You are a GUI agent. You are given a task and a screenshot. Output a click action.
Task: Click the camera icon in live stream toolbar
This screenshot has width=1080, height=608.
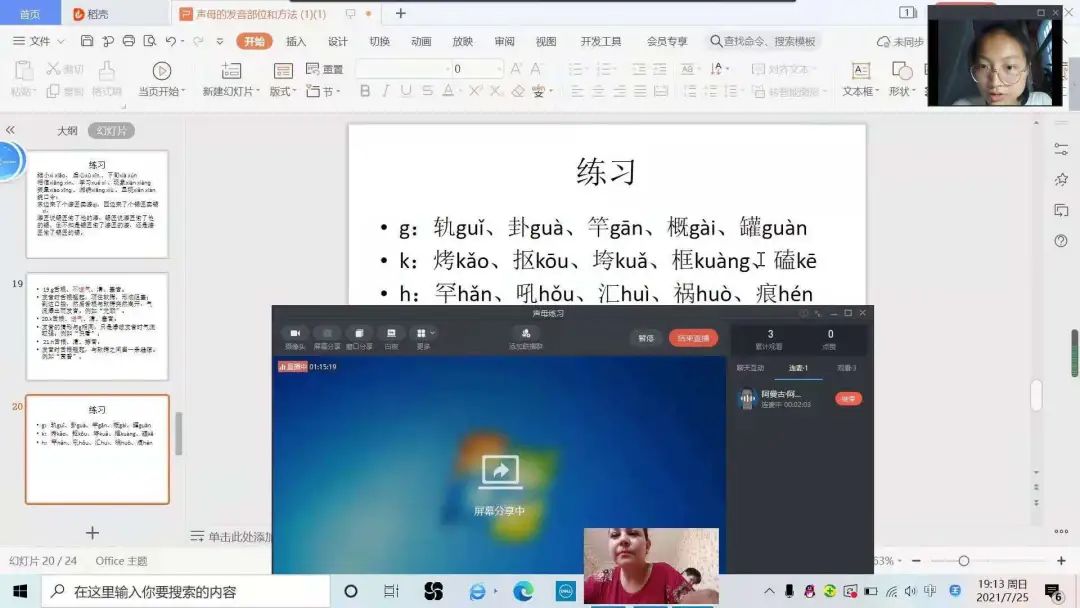(295, 334)
